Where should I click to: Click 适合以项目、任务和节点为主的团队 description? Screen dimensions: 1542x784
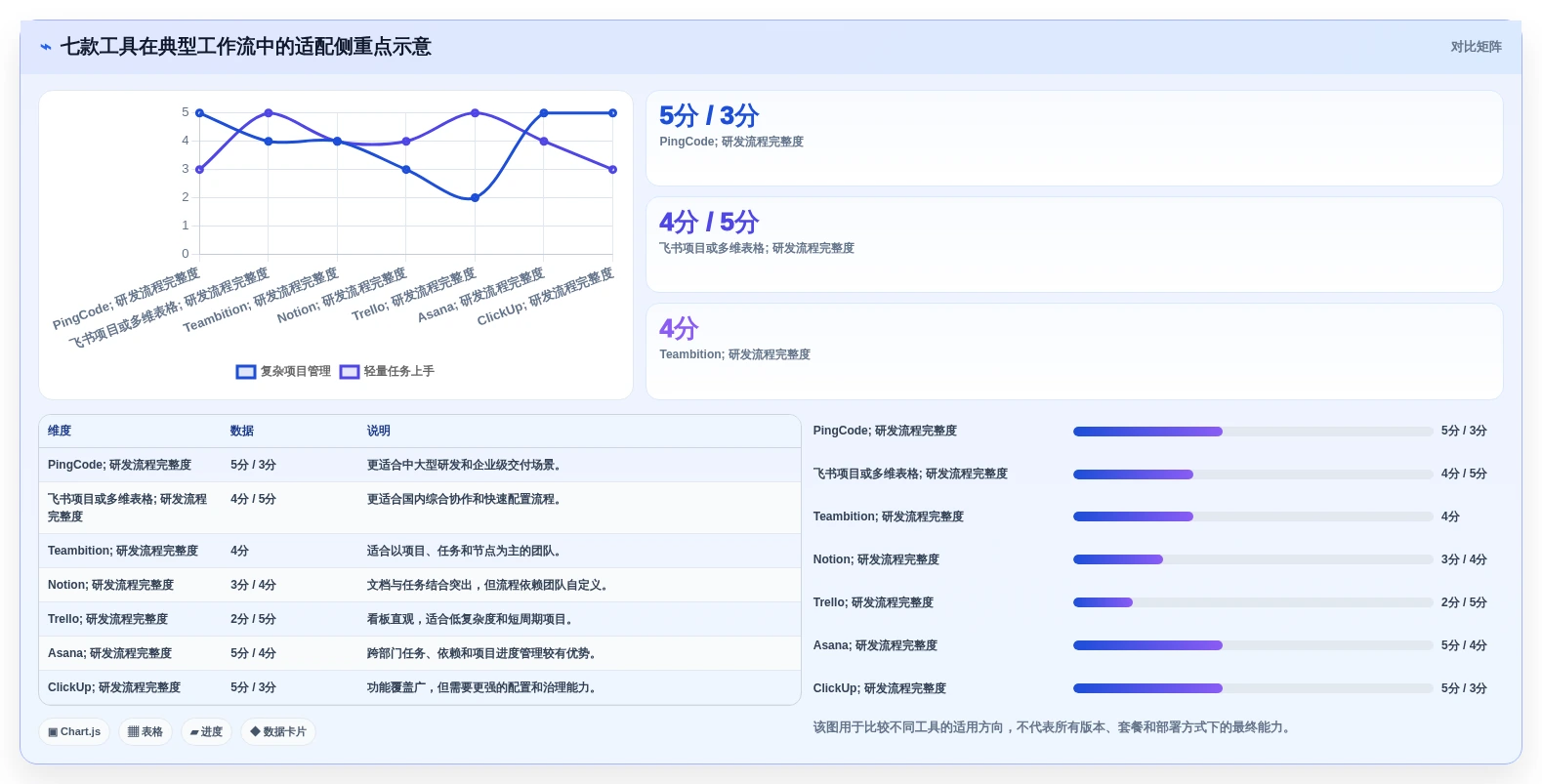[464, 552]
